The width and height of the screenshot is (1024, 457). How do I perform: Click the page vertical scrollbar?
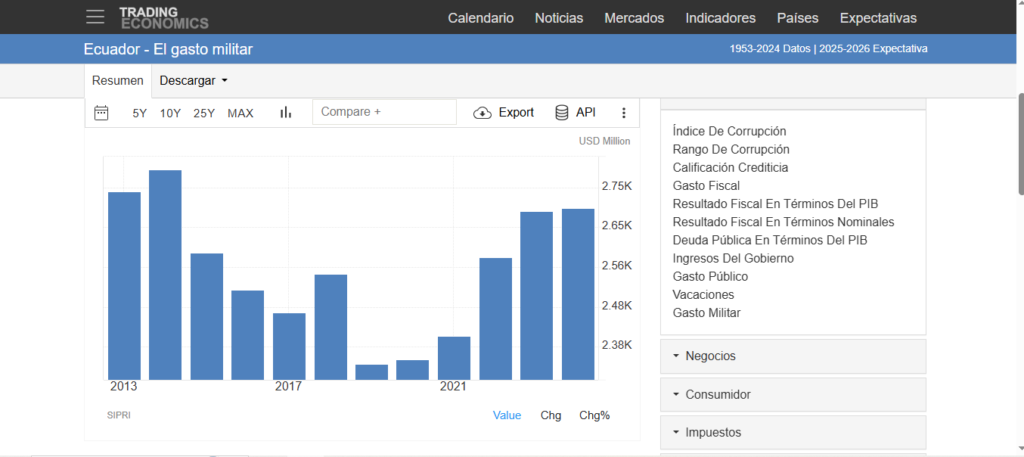click(x=1019, y=145)
